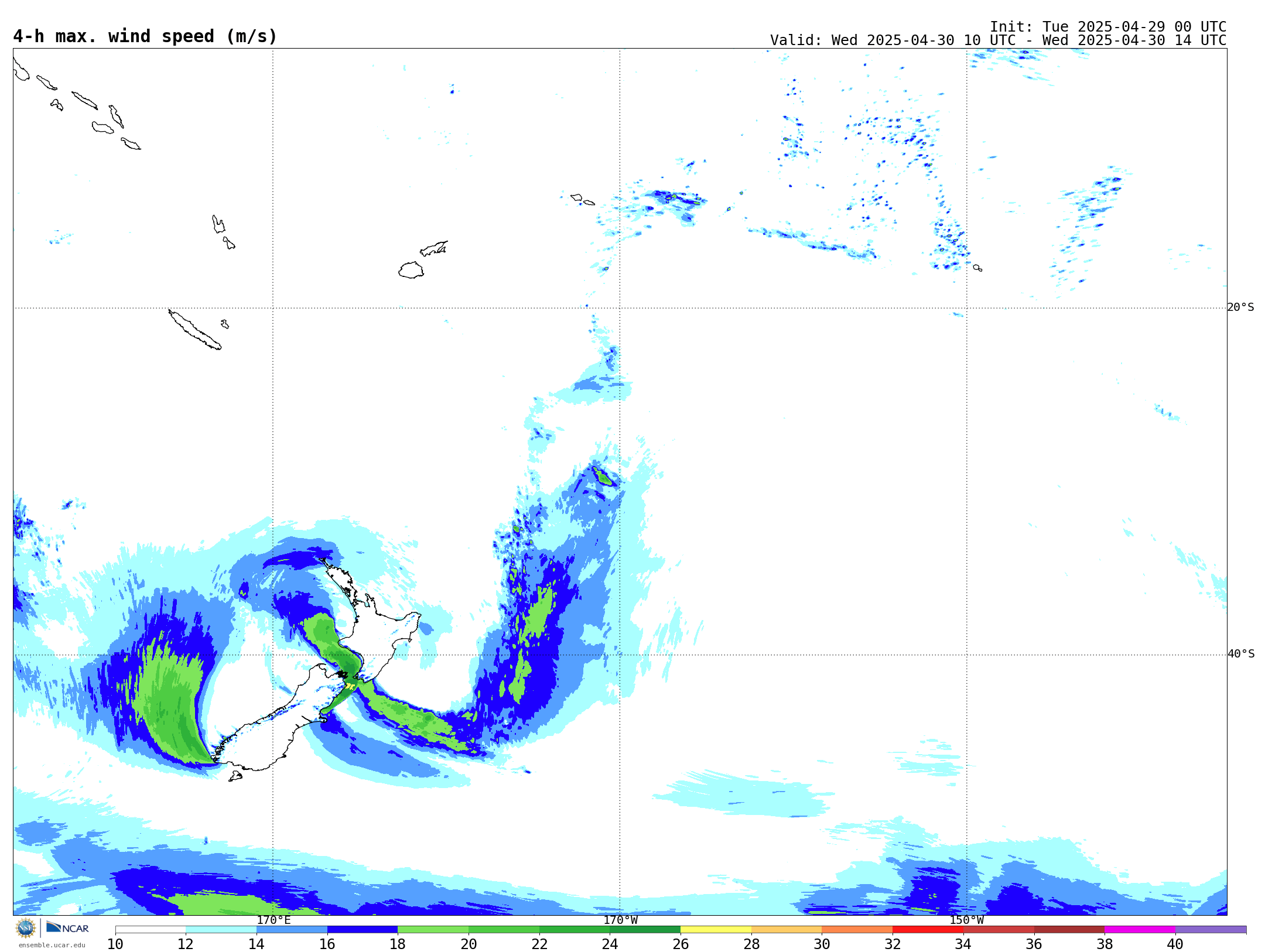The width and height of the screenshot is (1265, 952).
Task: Click the yellow 26–28 colorbar swatch
Action: pyautogui.click(x=716, y=930)
